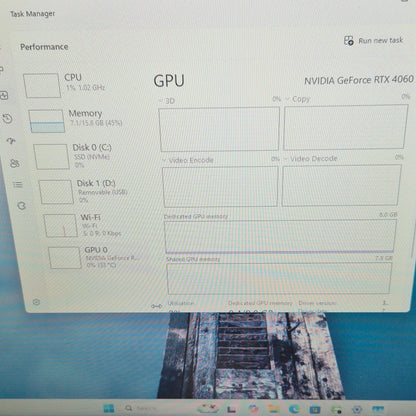Screen dimensions: 416x416
Task: Open the Services icon in sidebar
Action: pos(22,205)
